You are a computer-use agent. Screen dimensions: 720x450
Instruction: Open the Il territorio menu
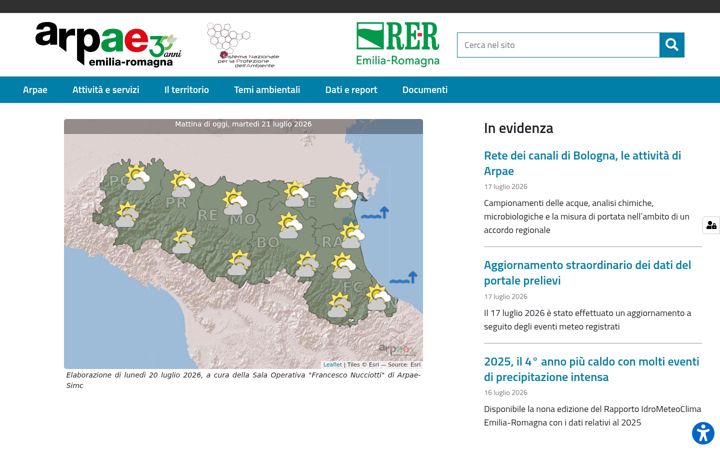pos(186,90)
